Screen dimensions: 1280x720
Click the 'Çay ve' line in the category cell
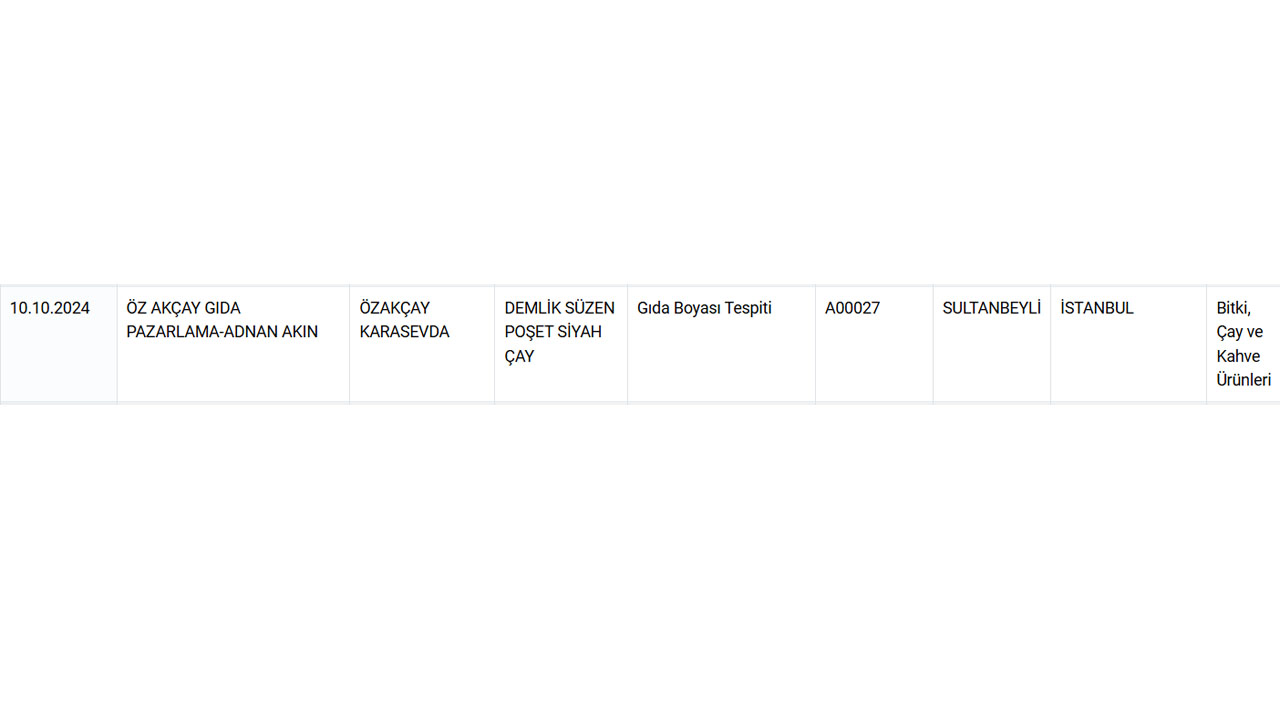[1240, 332]
